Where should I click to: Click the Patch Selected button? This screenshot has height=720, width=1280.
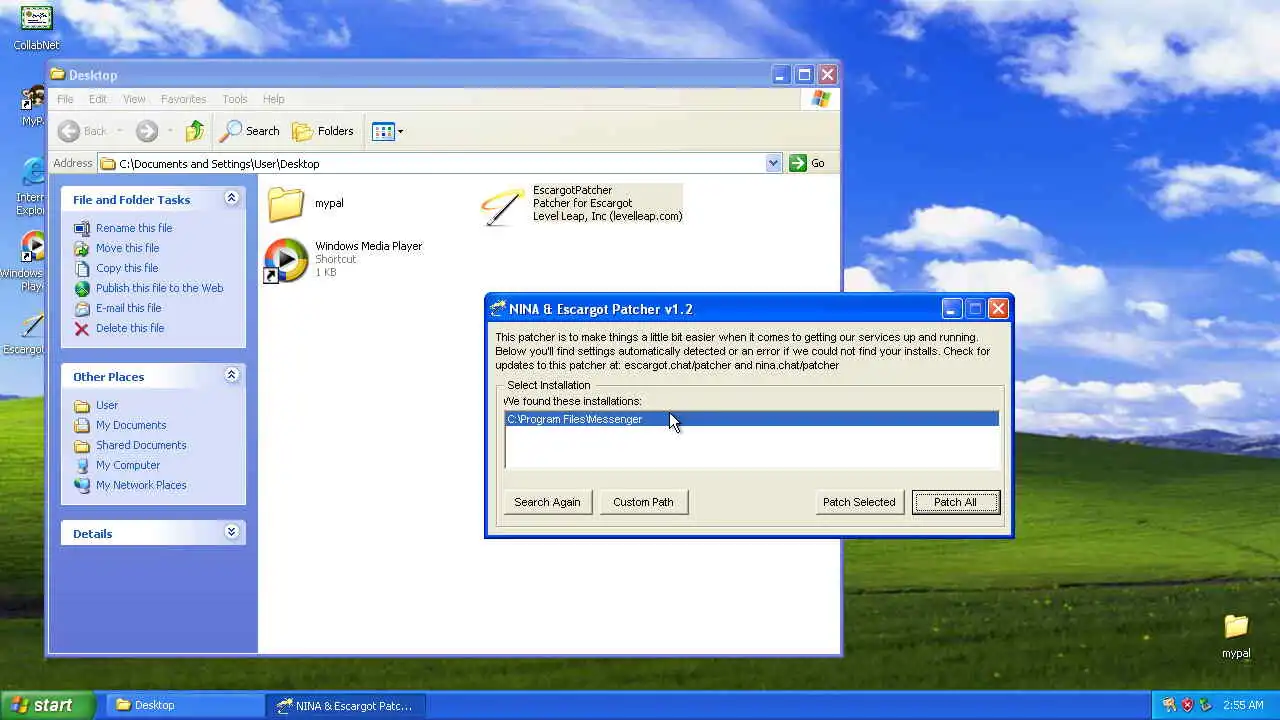(x=859, y=502)
